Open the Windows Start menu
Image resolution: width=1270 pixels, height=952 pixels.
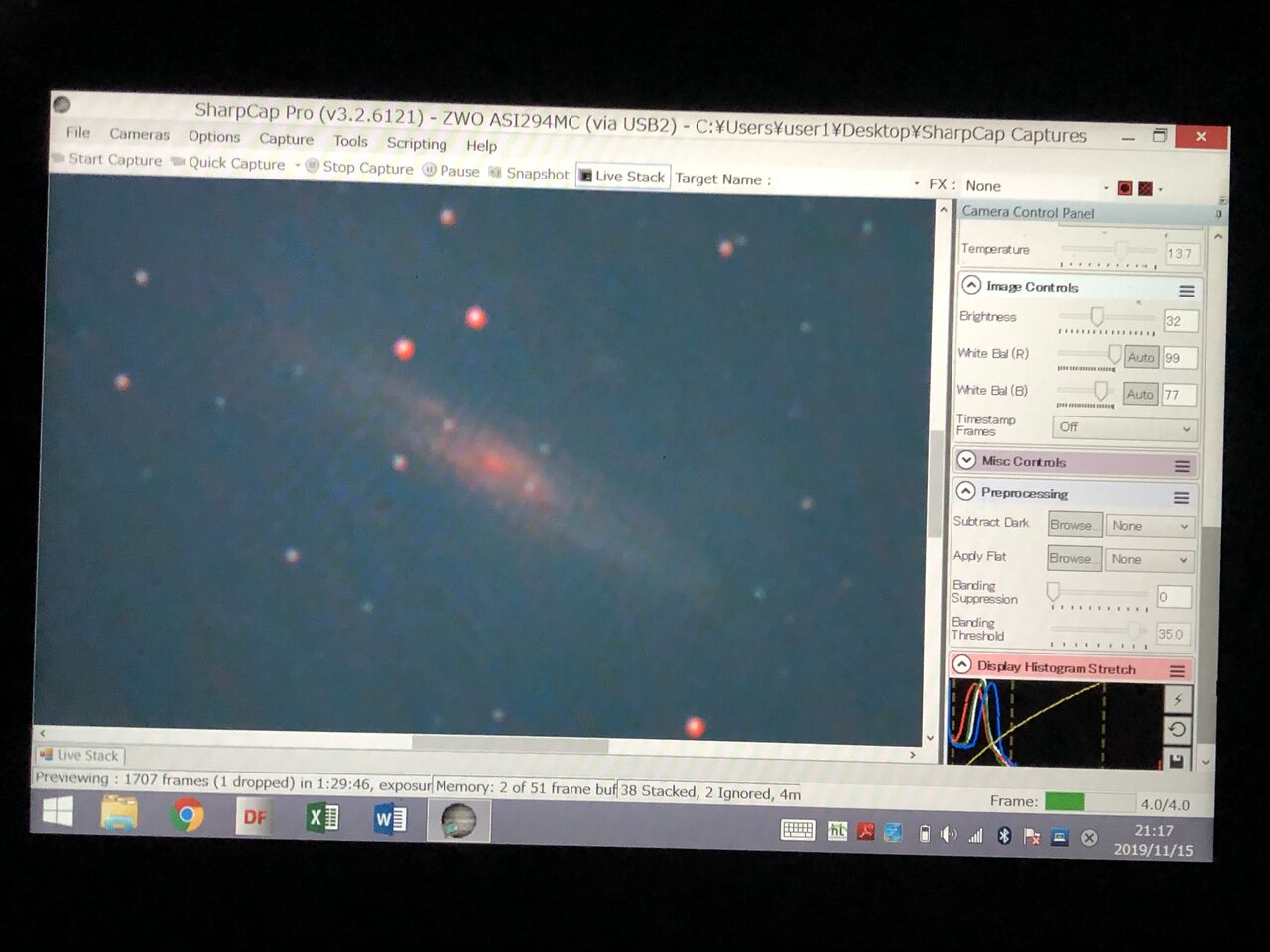(58, 812)
